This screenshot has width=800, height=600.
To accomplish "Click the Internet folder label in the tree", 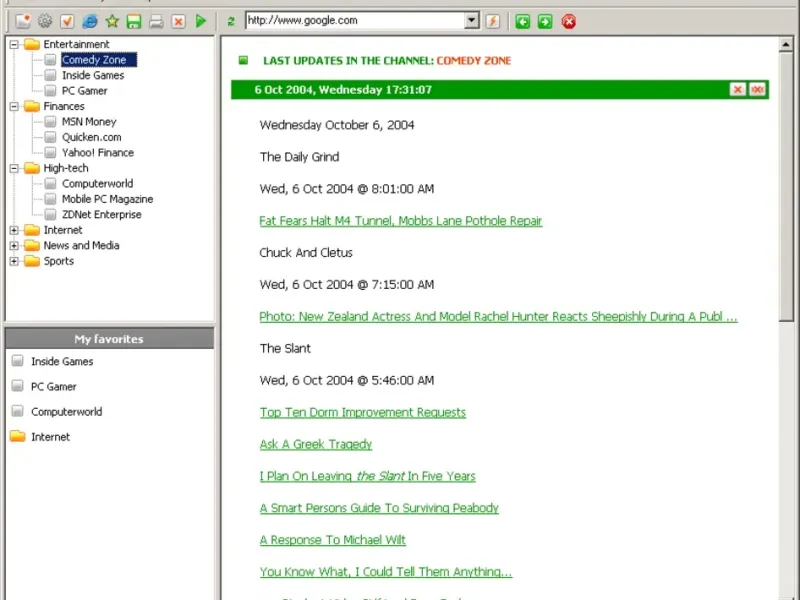I will click(63, 230).
